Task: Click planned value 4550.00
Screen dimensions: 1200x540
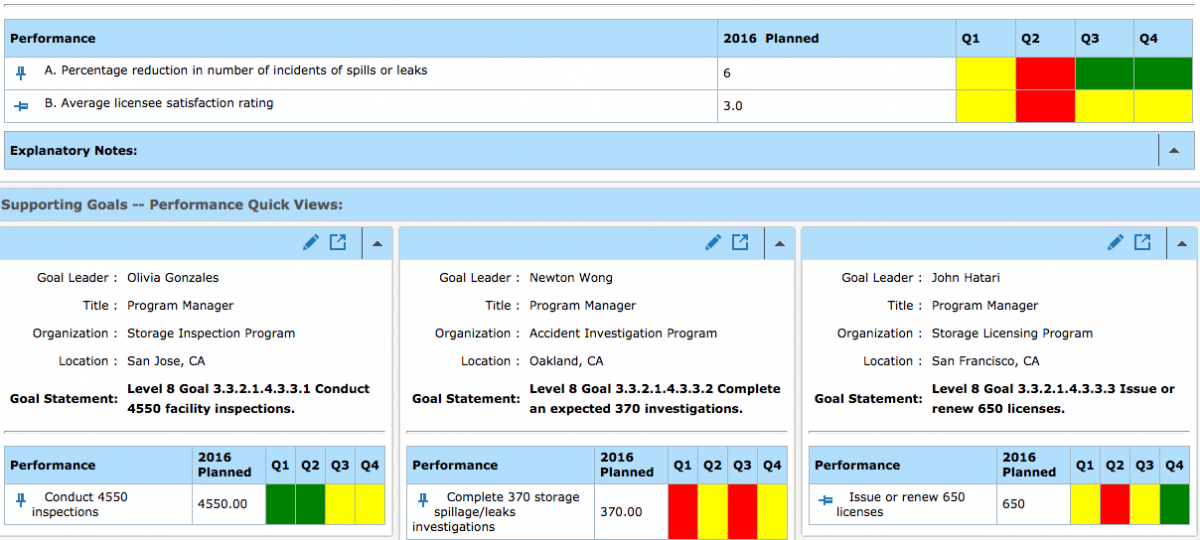Action: 222,504
